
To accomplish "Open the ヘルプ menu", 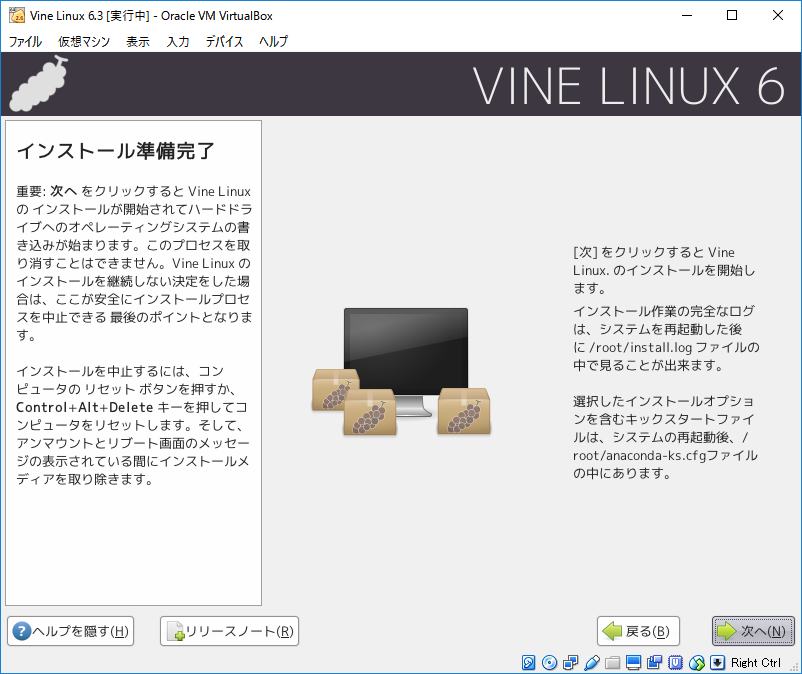I will point(273,42).
